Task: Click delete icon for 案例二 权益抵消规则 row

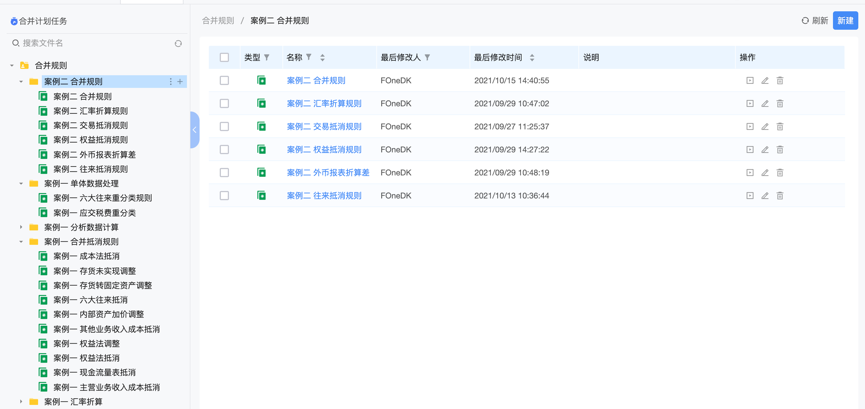Action: click(780, 150)
